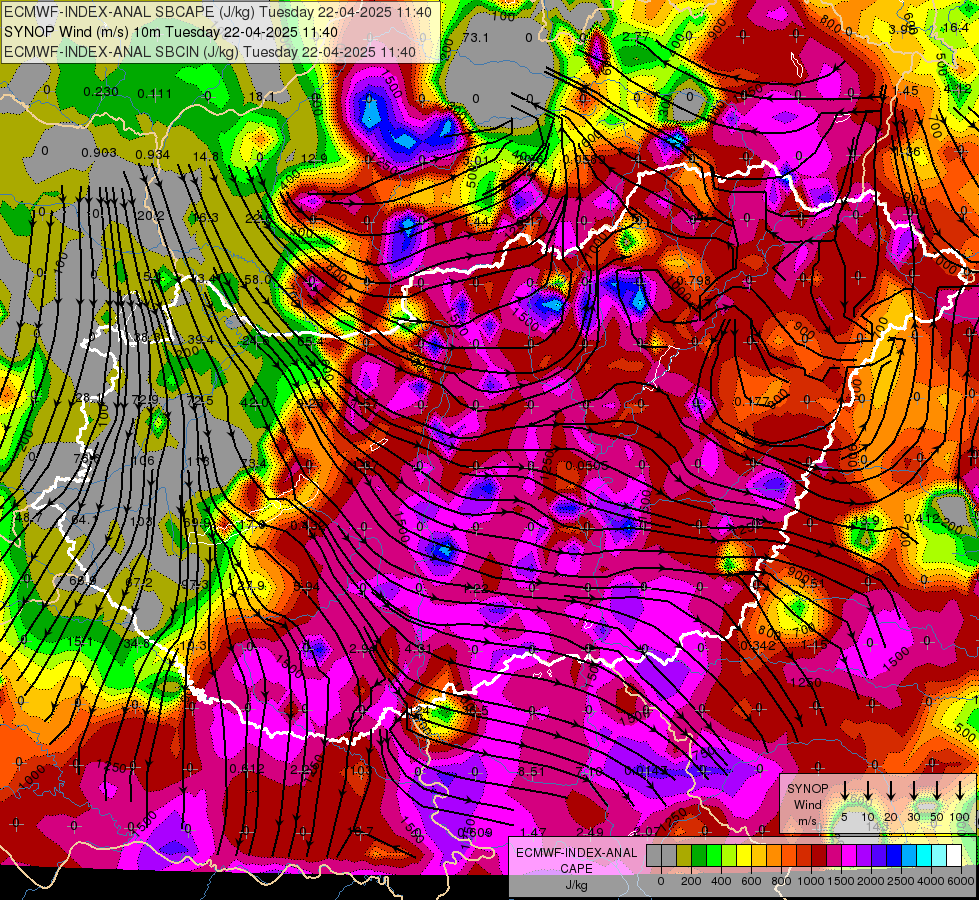Click the '58.0' value on the map

pyautogui.click(x=258, y=279)
